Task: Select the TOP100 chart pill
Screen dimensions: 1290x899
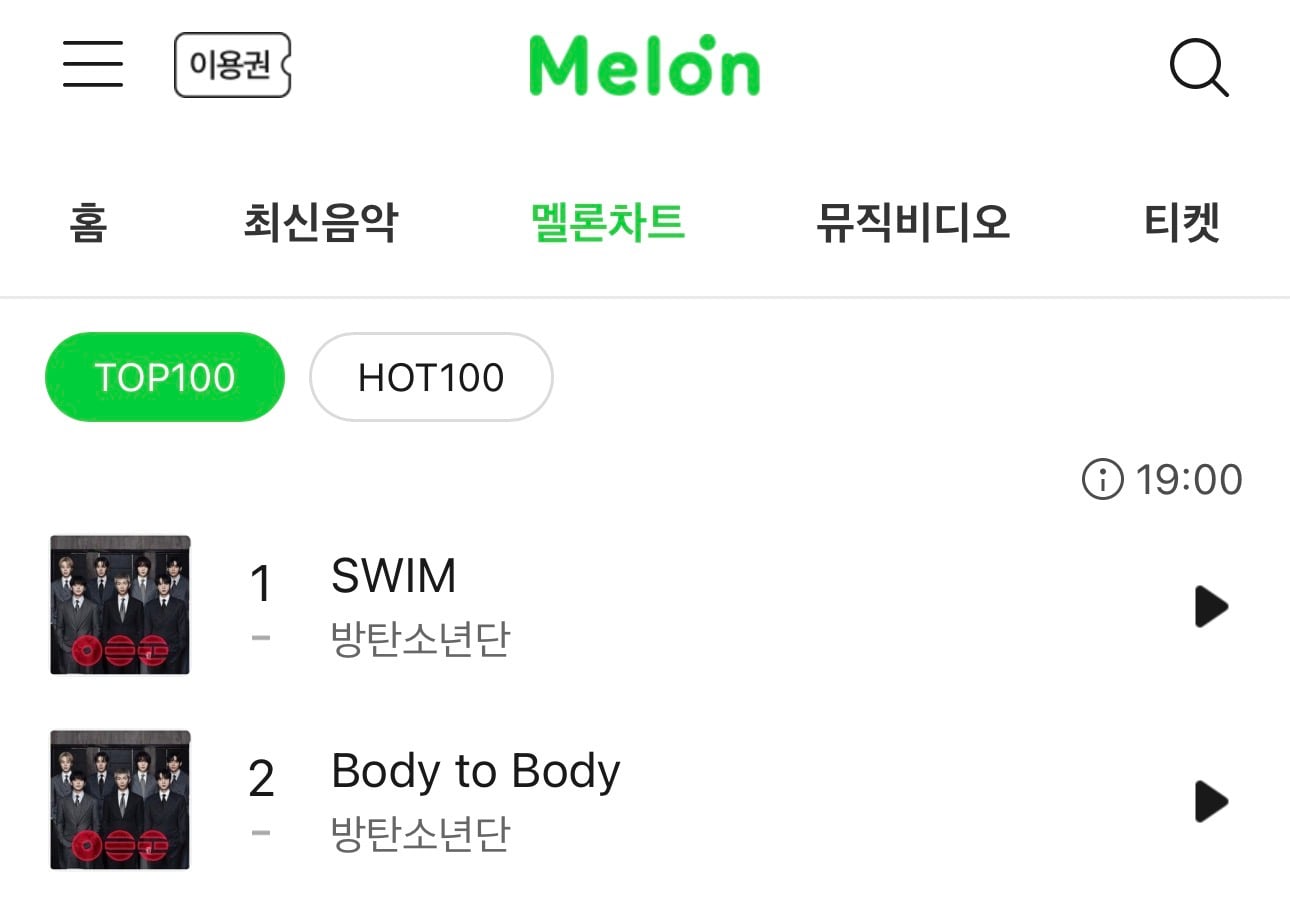Action: 165,377
